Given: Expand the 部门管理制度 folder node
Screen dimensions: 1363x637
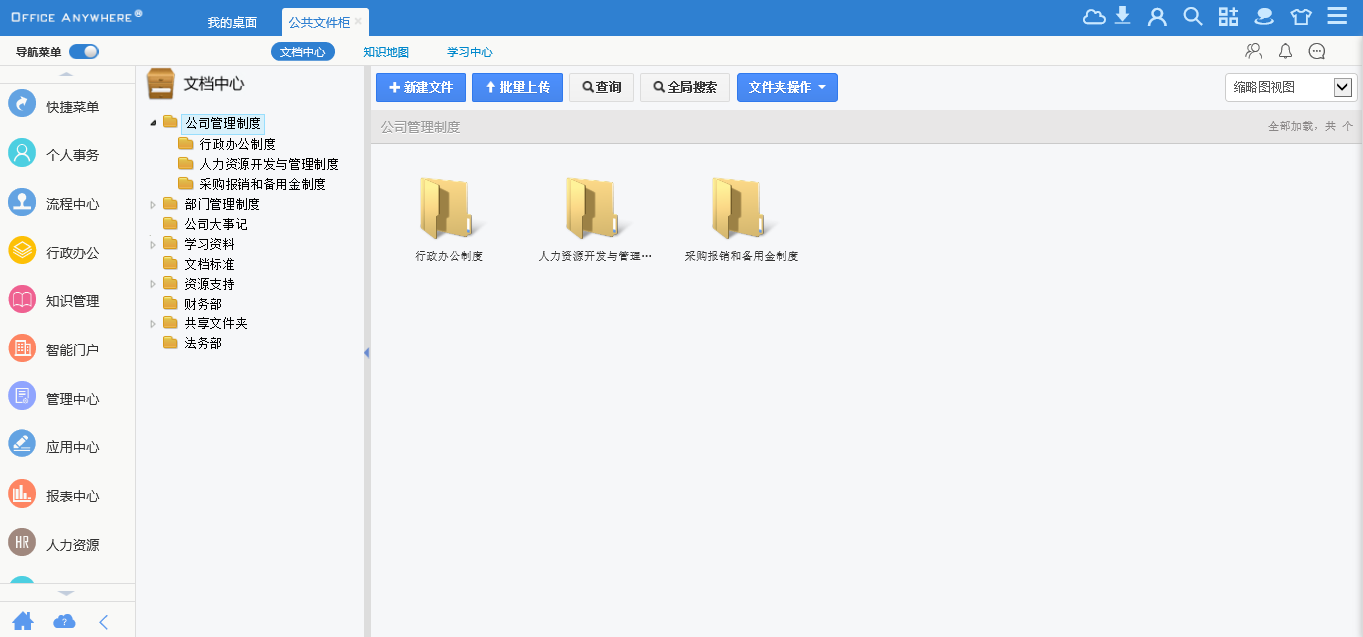Looking at the screenshot, I should pos(153,204).
